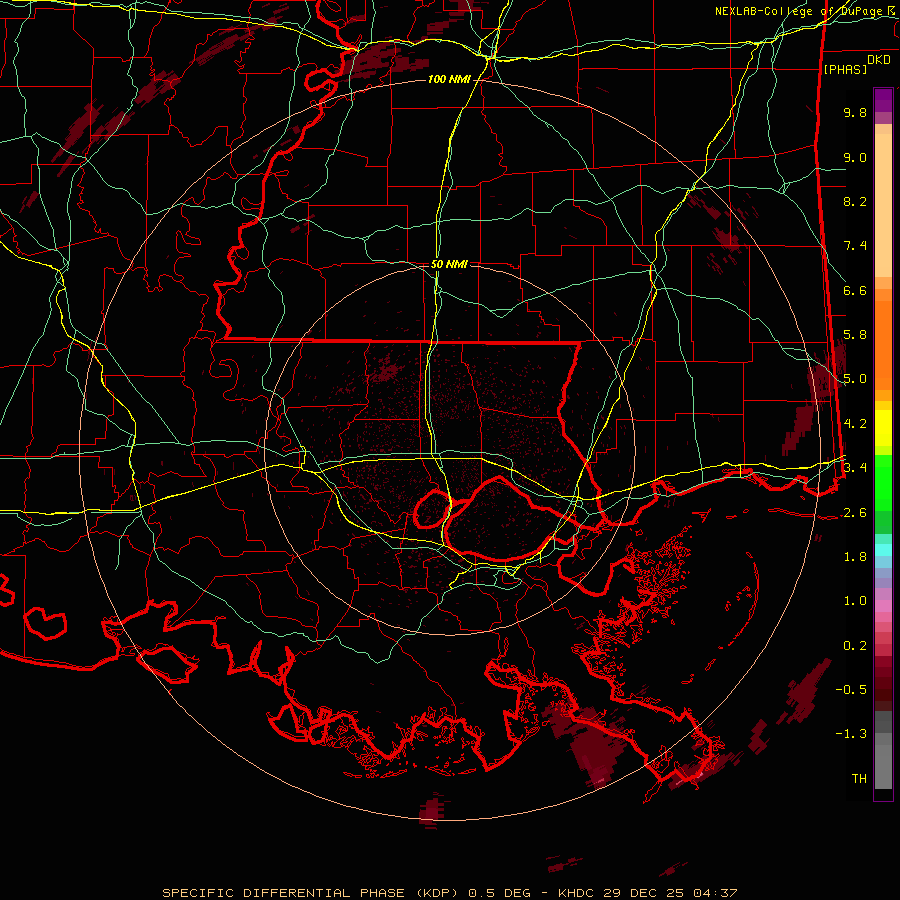Pick the yellow segment of the color bar

point(883,428)
